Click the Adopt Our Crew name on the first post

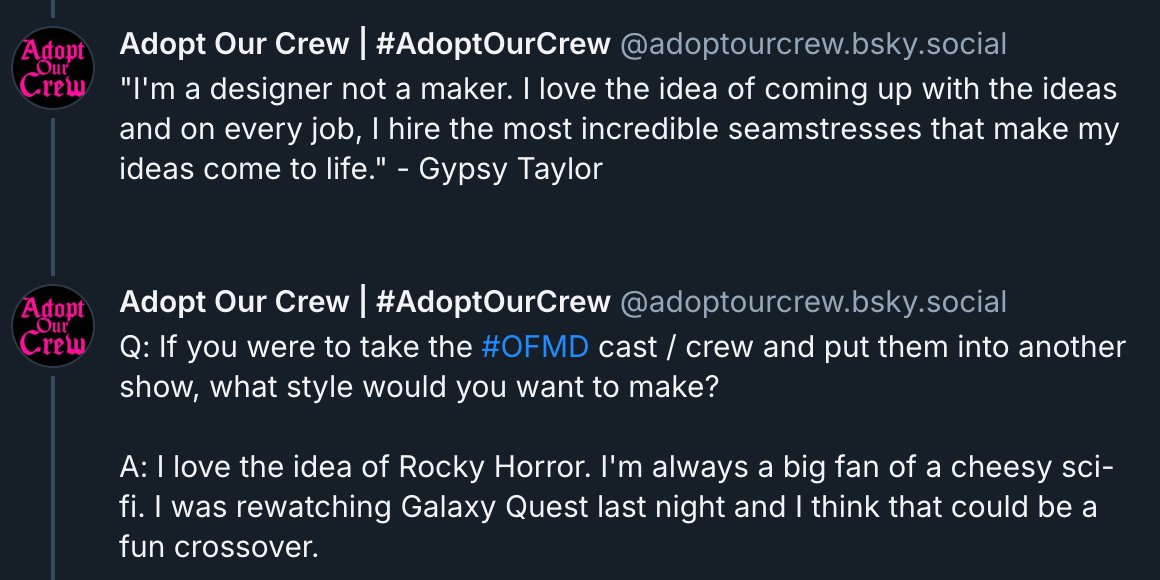[x=234, y=44]
